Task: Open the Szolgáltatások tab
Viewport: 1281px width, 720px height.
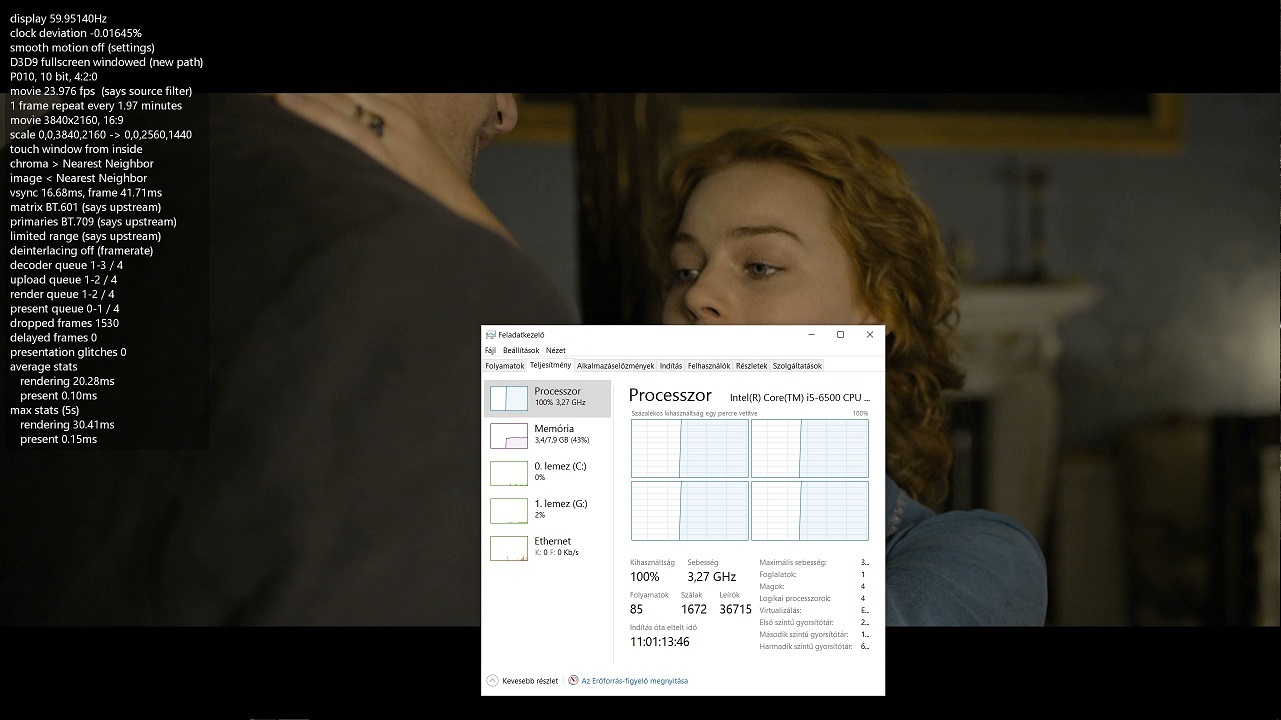Action: [x=797, y=366]
